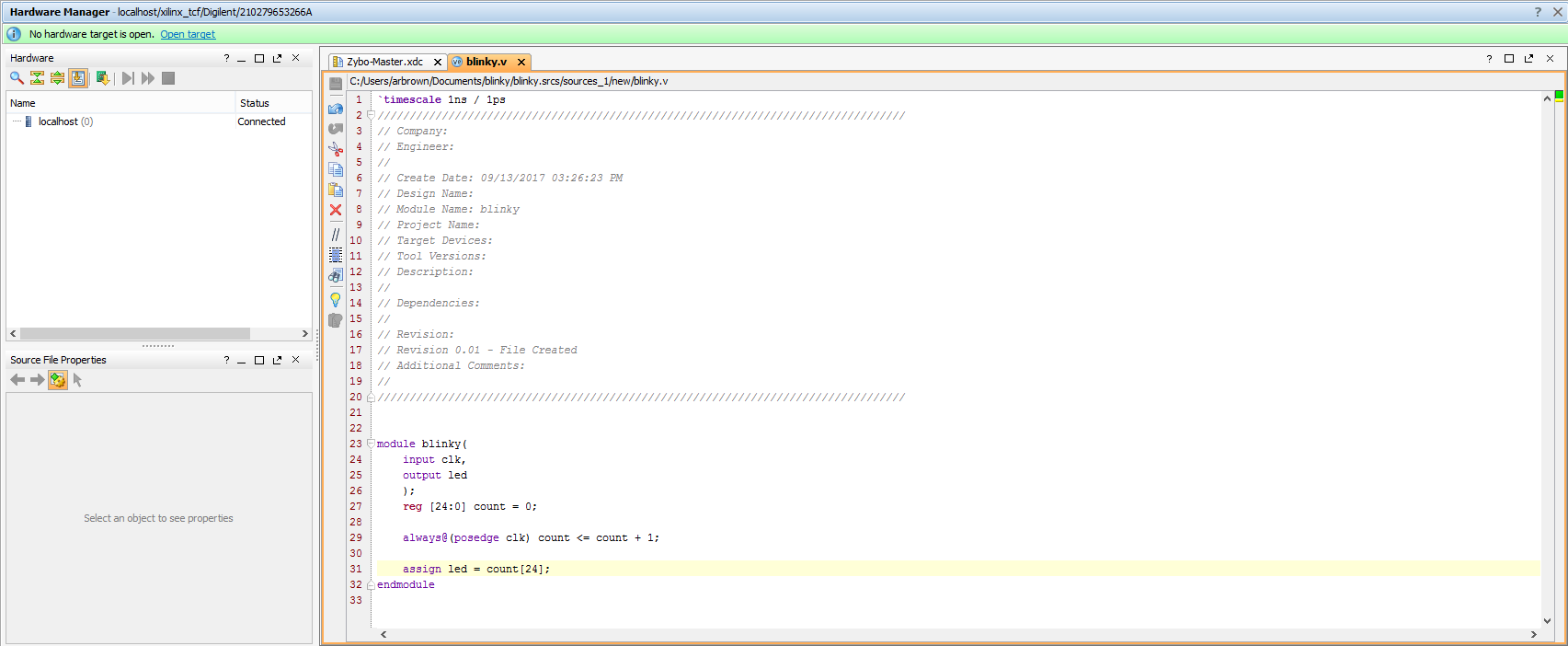Click the Search magnifier in Hardware toolbar
This screenshot has height=646, width=1568.
(17, 78)
